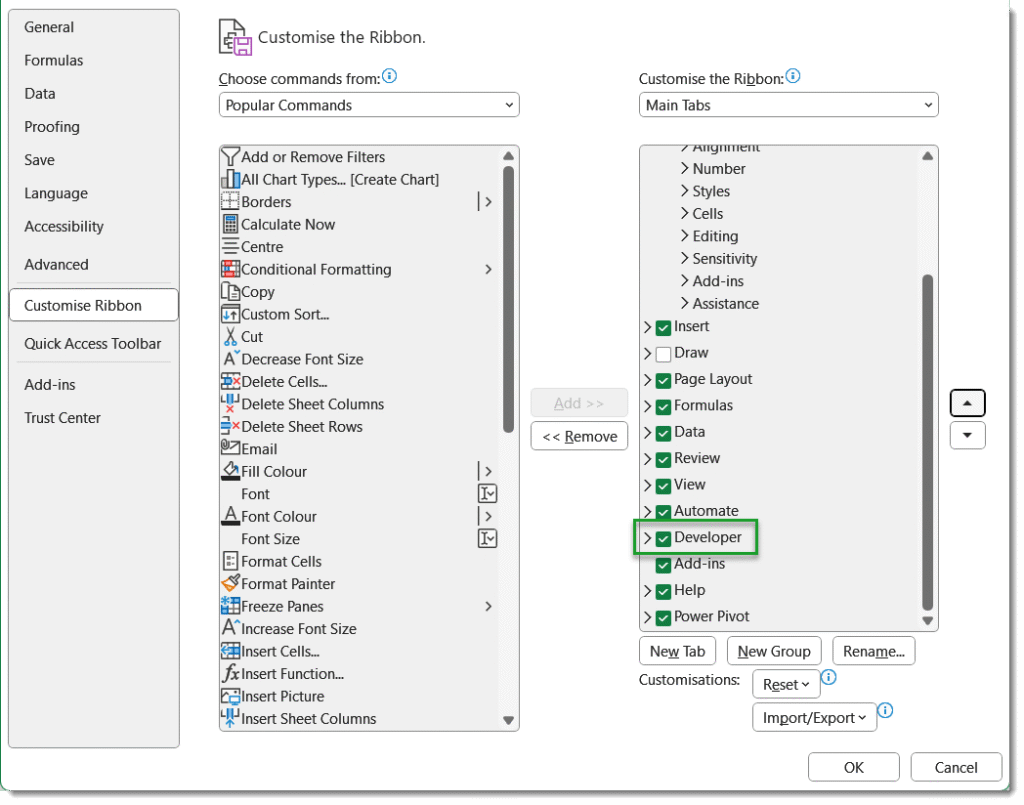Click the New Tab button
The width and height of the screenshot is (1024, 805).
point(677,651)
